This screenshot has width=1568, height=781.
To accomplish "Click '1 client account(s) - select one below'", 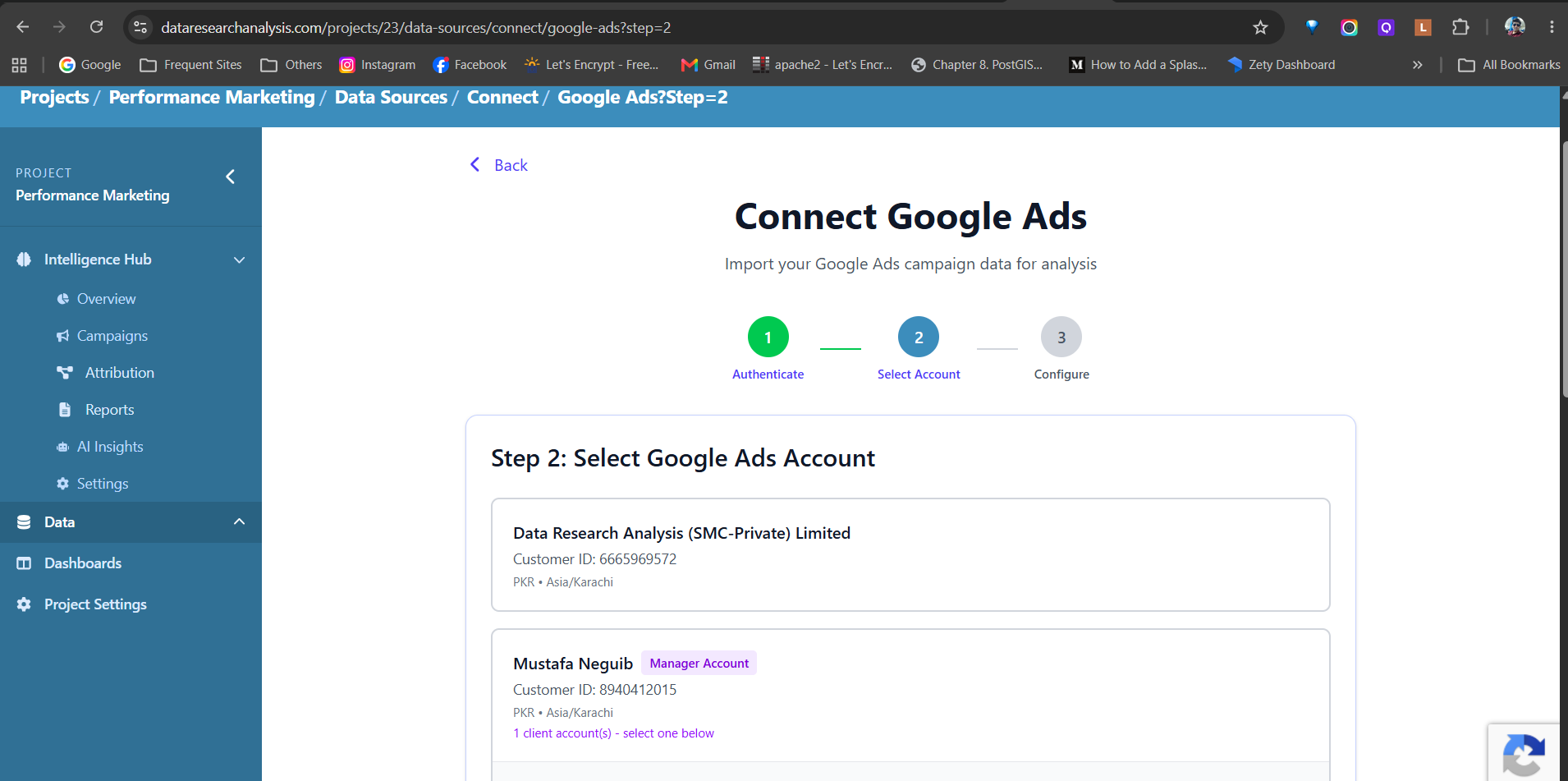I will [x=613, y=733].
